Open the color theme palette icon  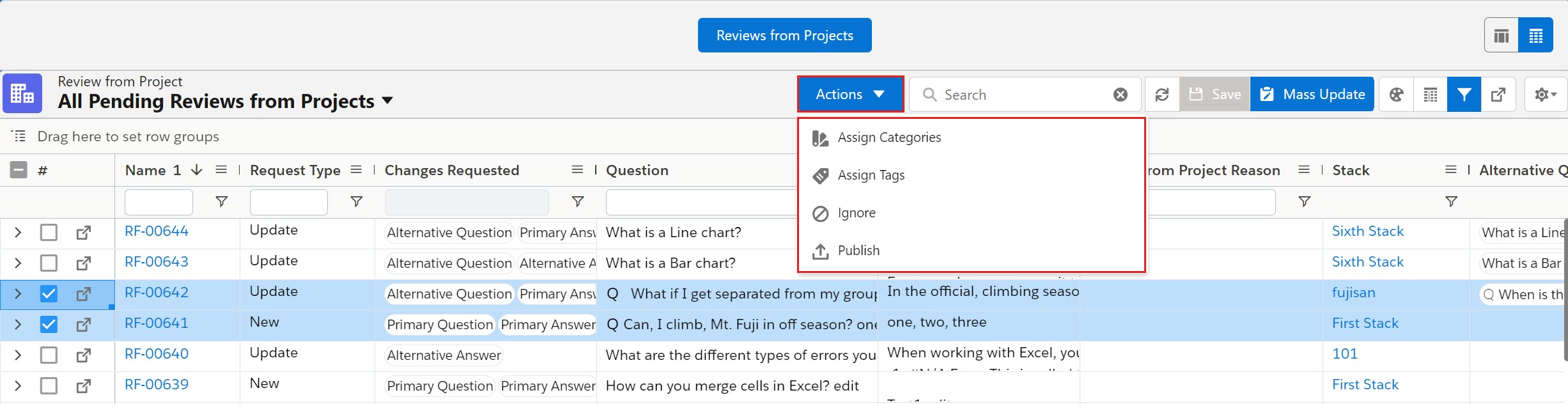coord(1397,95)
